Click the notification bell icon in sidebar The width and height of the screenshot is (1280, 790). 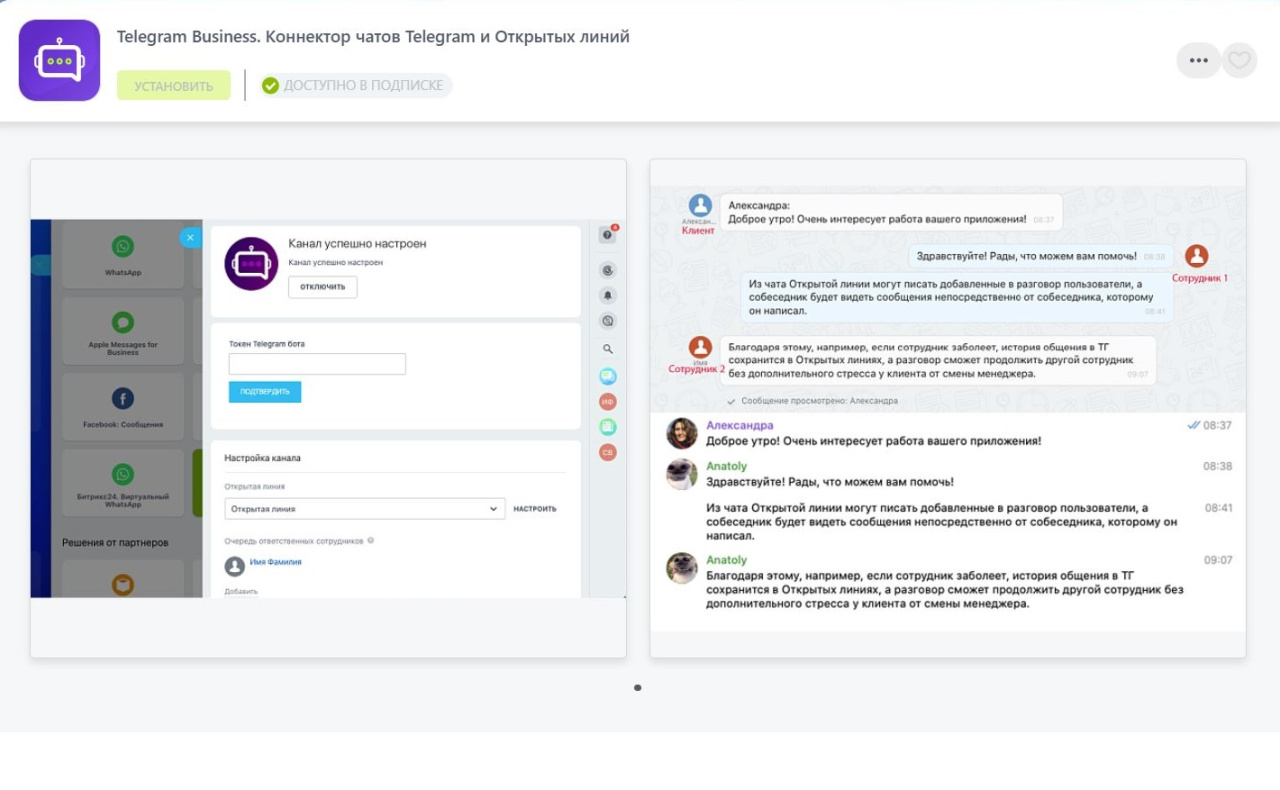pyautogui.click(x=608, y=296)
